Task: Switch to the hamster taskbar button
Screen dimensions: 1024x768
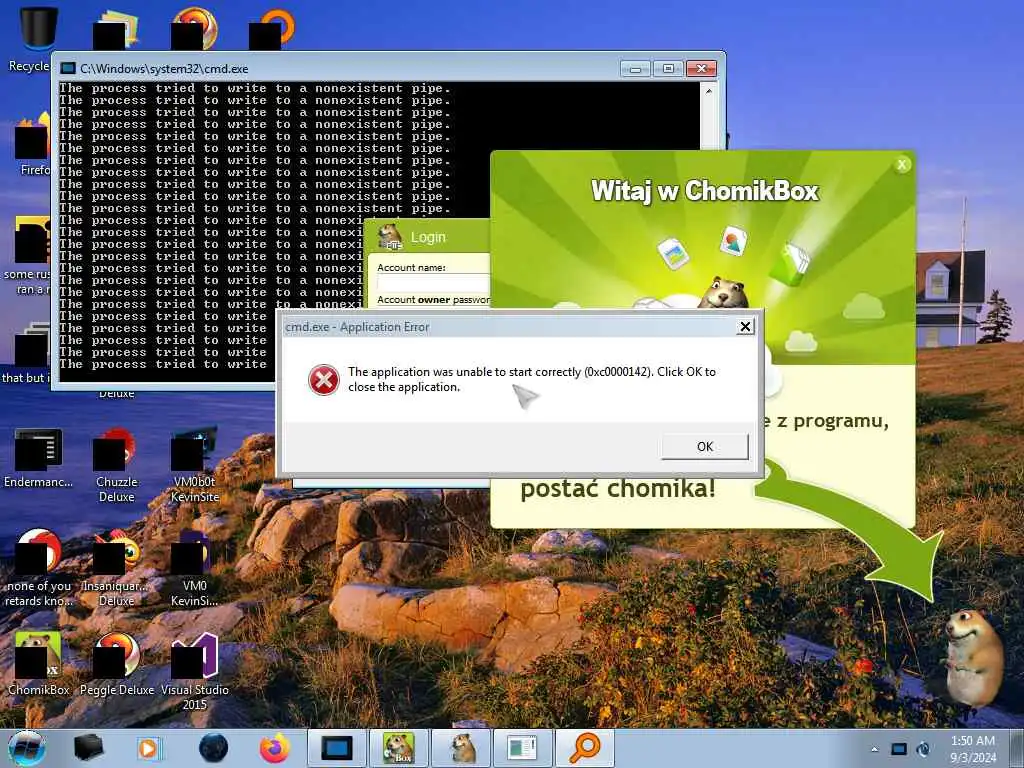Action: click(461, 748)
